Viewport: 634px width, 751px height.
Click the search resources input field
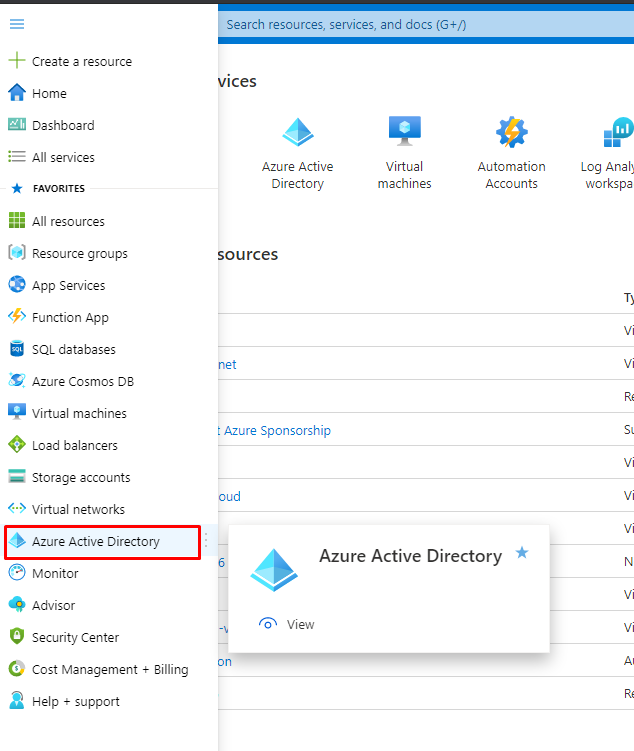click(420, 24)
